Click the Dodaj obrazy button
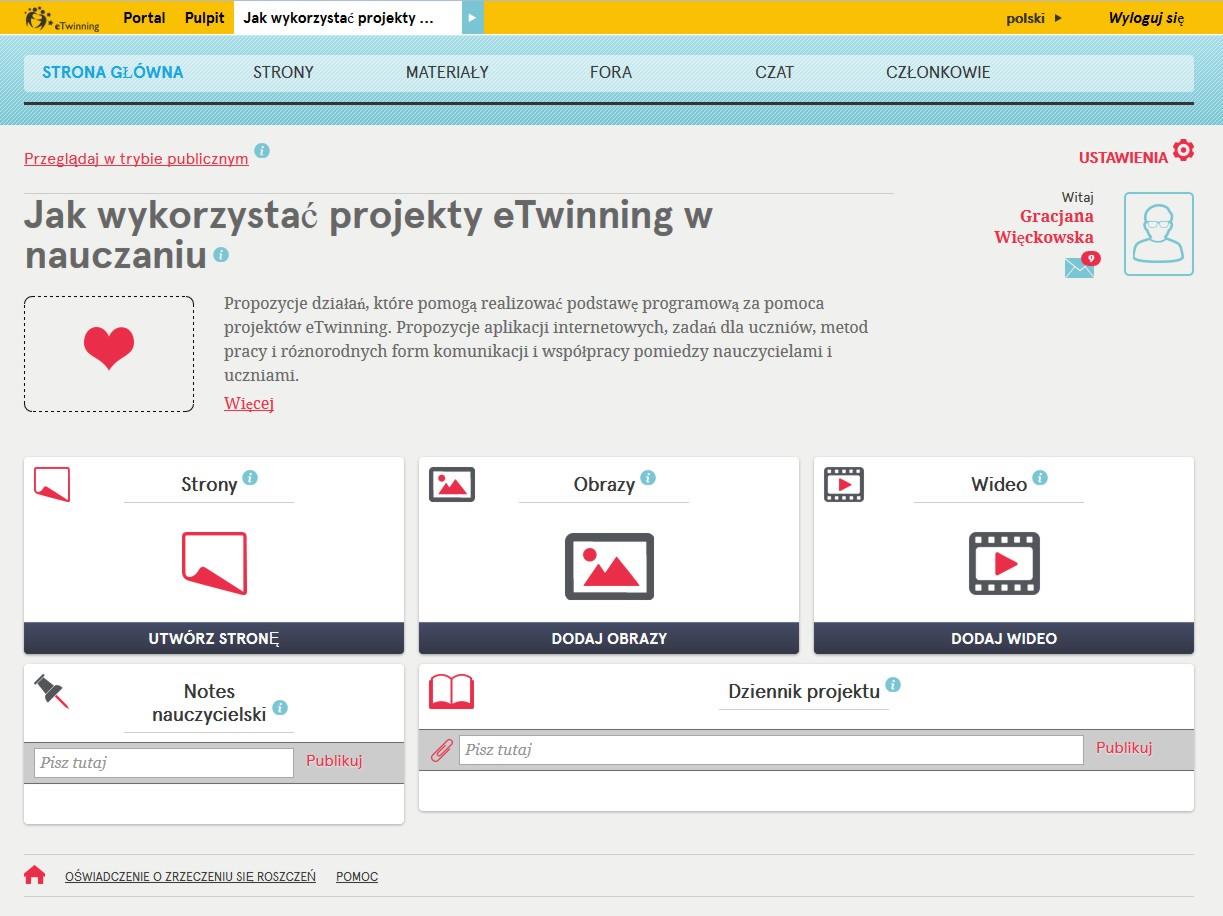The height and width of the screenshot is (916, 1223). click(x=609, y=638)
